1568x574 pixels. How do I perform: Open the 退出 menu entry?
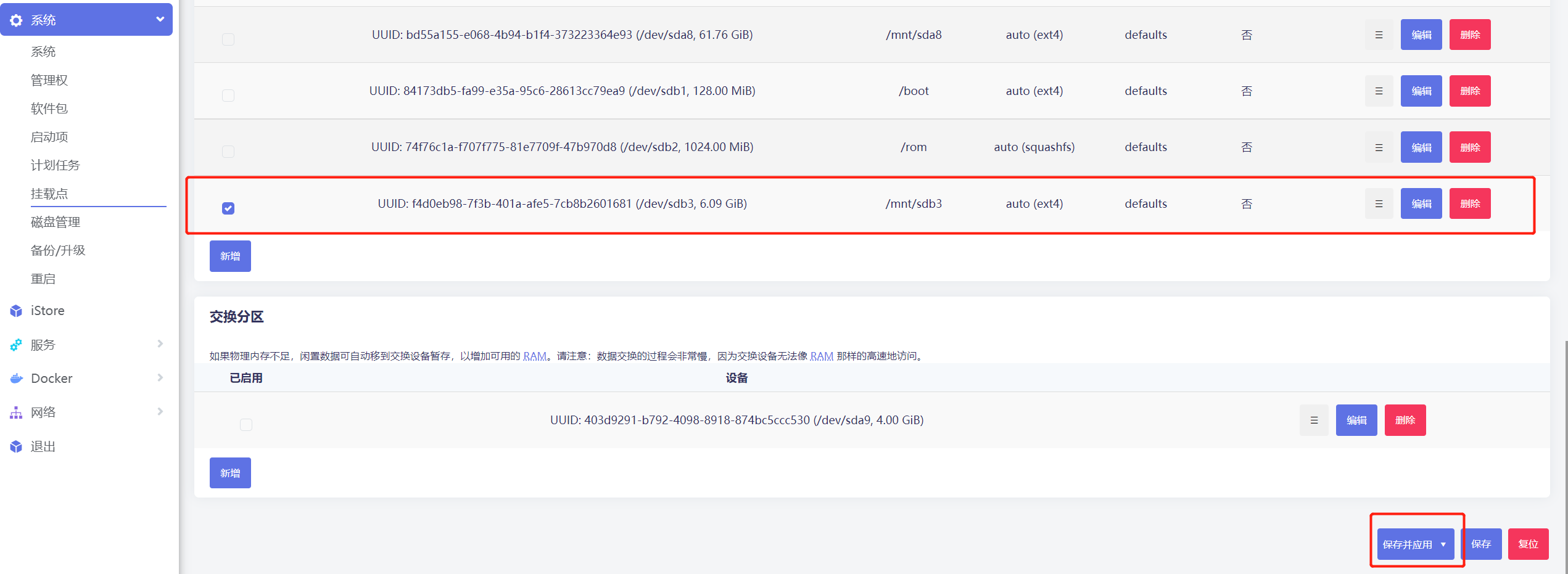[x=43, y=446]
